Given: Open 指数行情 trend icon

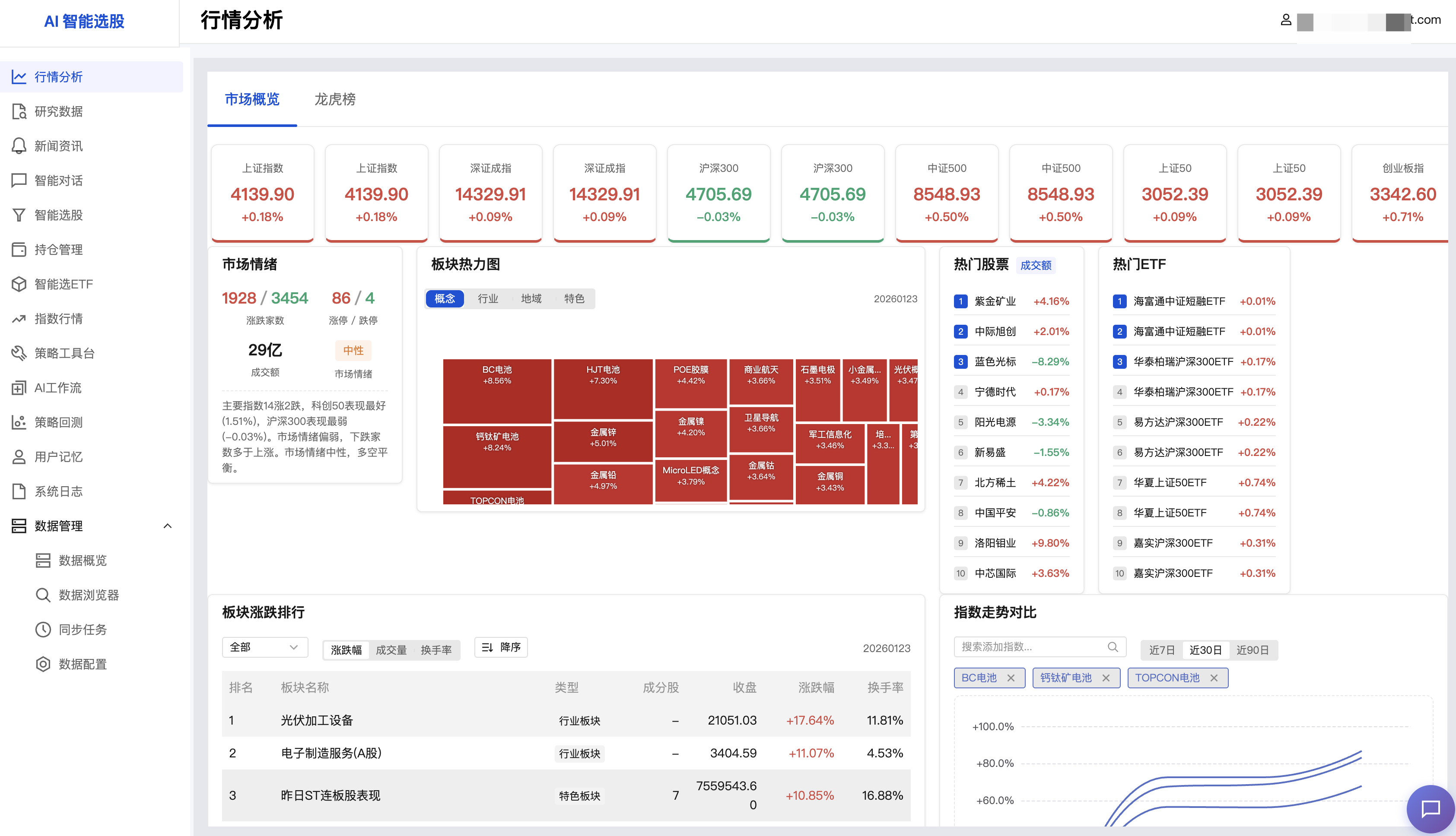Looking at the screenshot, I should tap(19, 319).
